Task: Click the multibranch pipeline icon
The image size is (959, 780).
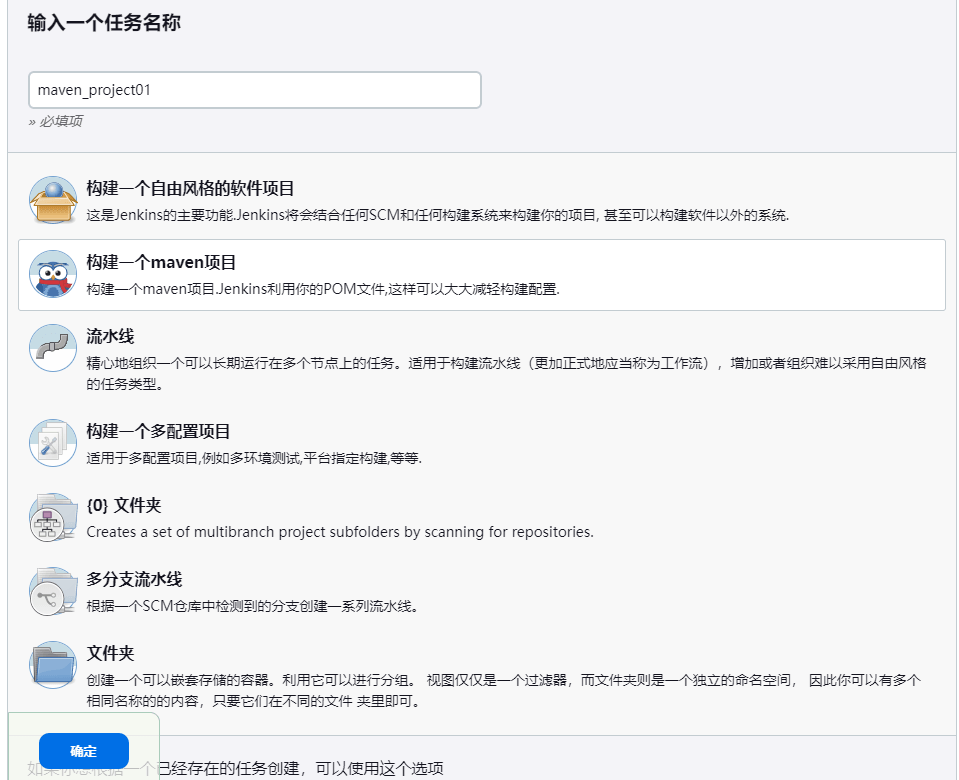Action: (53, 592)
